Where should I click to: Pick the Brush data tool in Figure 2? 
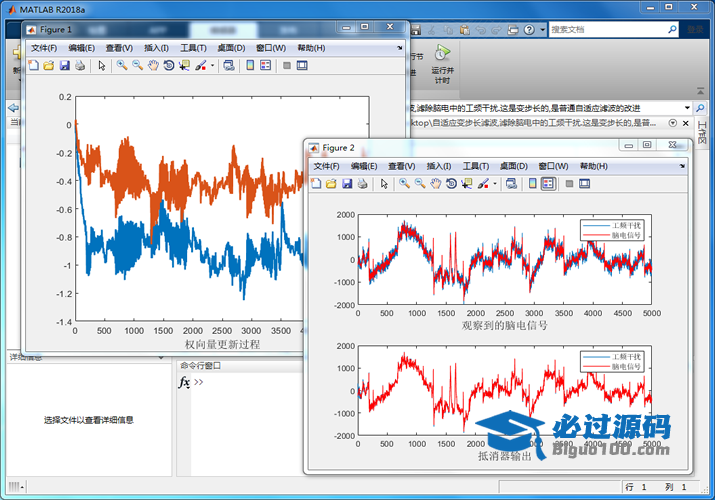point(483,184)
